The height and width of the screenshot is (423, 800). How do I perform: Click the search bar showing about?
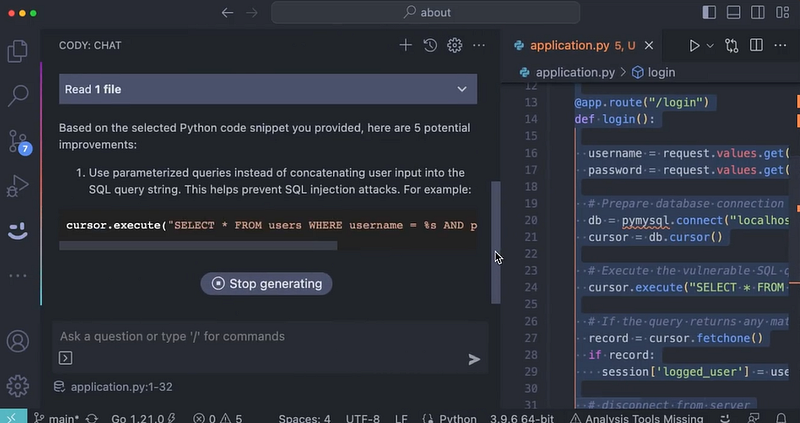[426, 13]
